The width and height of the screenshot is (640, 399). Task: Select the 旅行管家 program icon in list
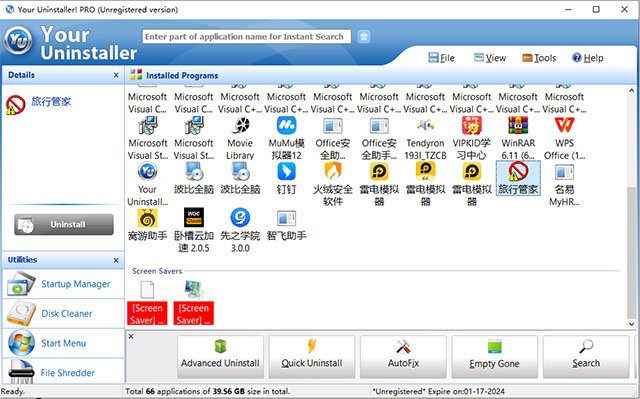coord(518,172)
